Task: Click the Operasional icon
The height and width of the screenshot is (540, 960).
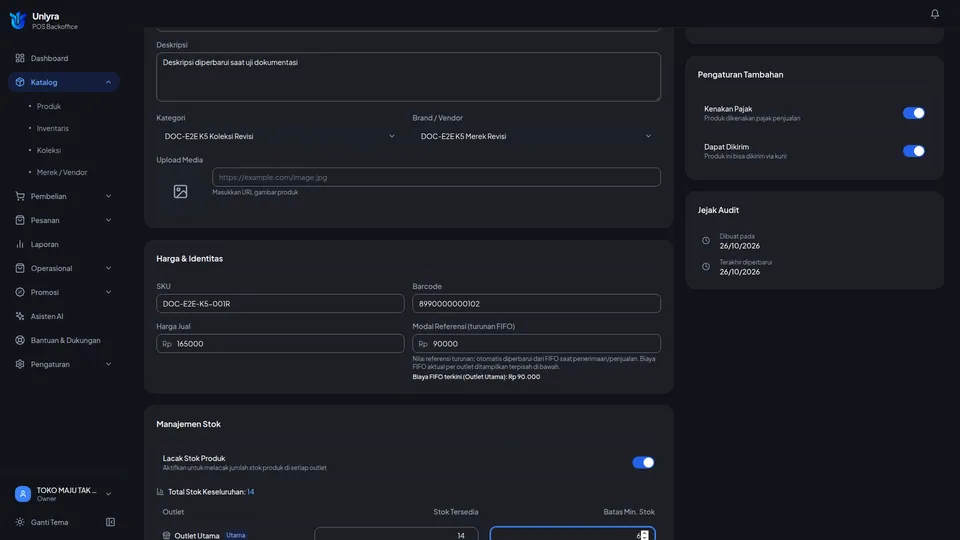Action: (20, 268)
